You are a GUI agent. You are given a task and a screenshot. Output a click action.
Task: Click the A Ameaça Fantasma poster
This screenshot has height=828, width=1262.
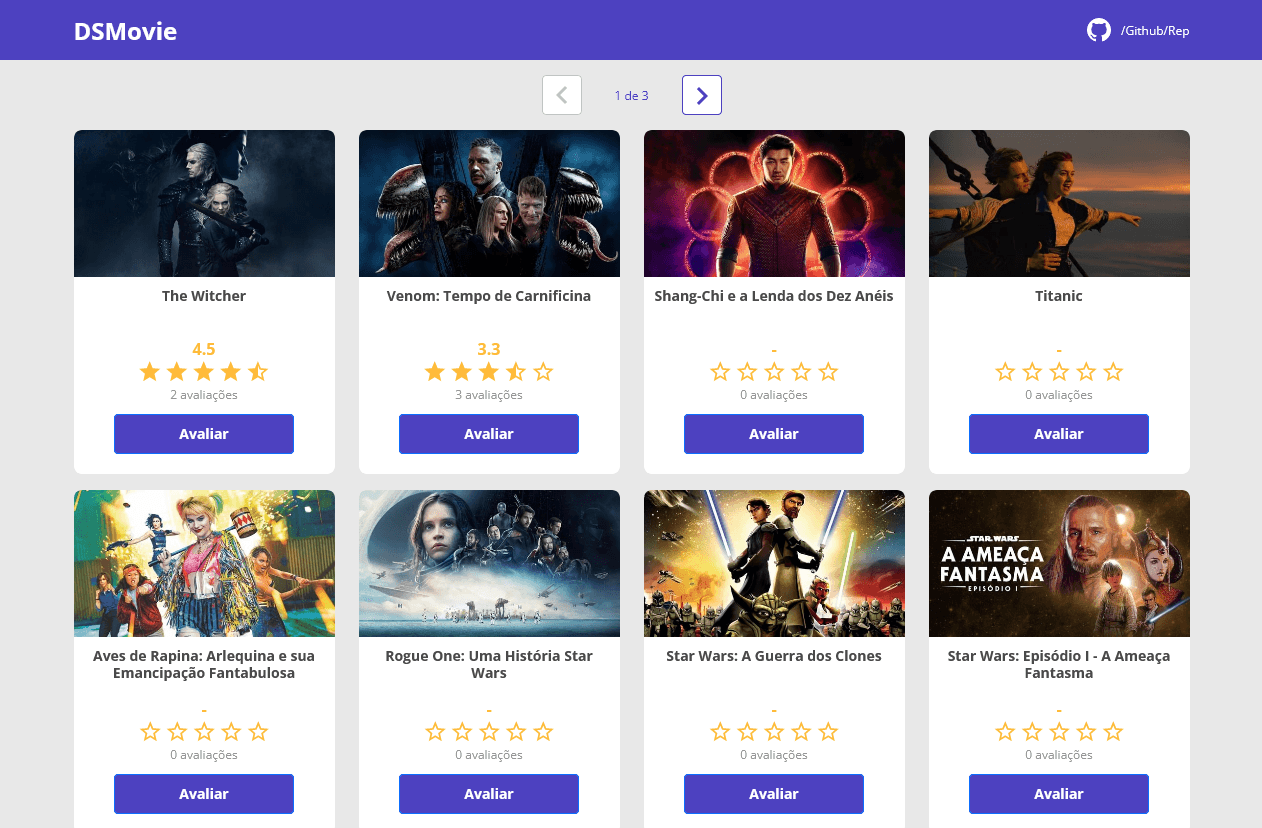point(1059,563)
